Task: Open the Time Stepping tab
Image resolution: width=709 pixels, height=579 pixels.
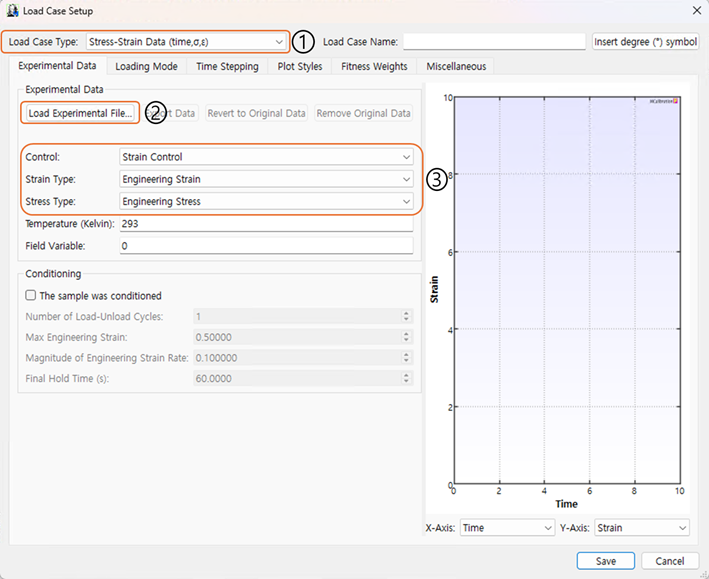Action: (x=227, y=66)
